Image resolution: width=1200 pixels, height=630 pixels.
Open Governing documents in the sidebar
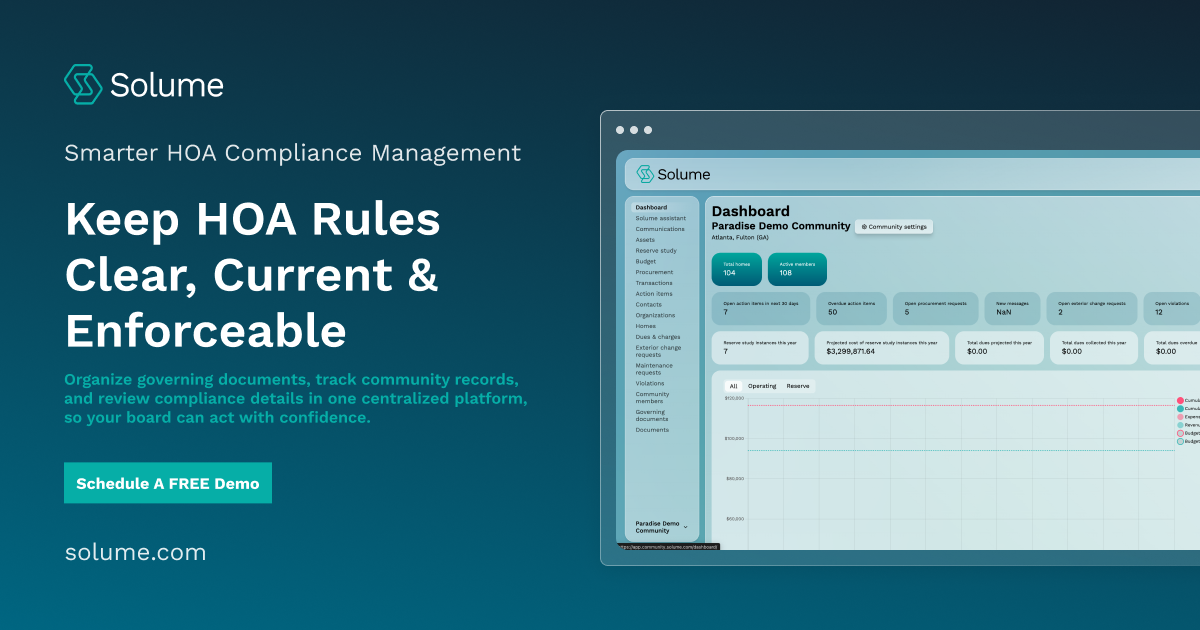[x=650, y=415]
